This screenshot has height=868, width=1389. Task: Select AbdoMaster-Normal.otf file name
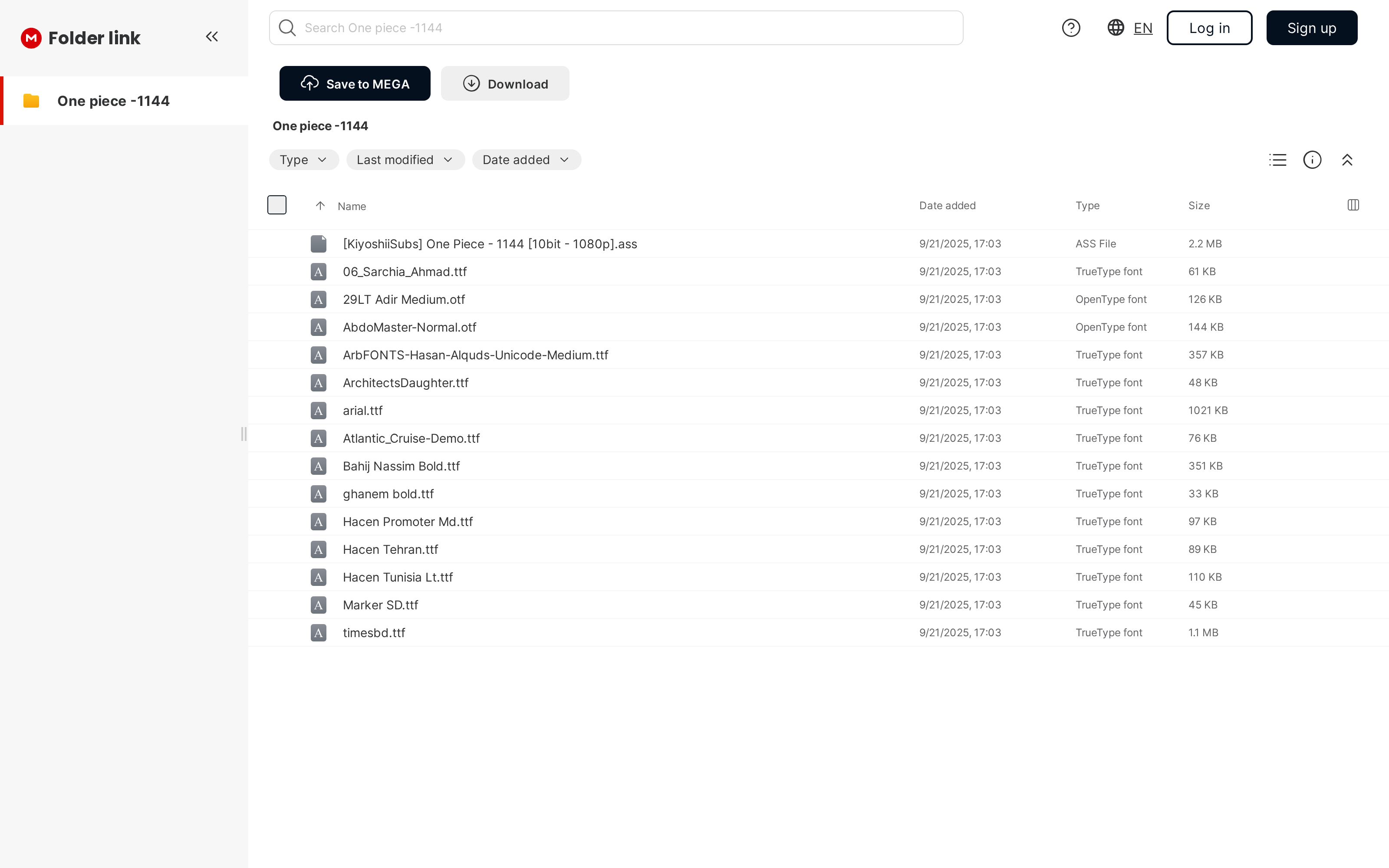coord(409,327)
